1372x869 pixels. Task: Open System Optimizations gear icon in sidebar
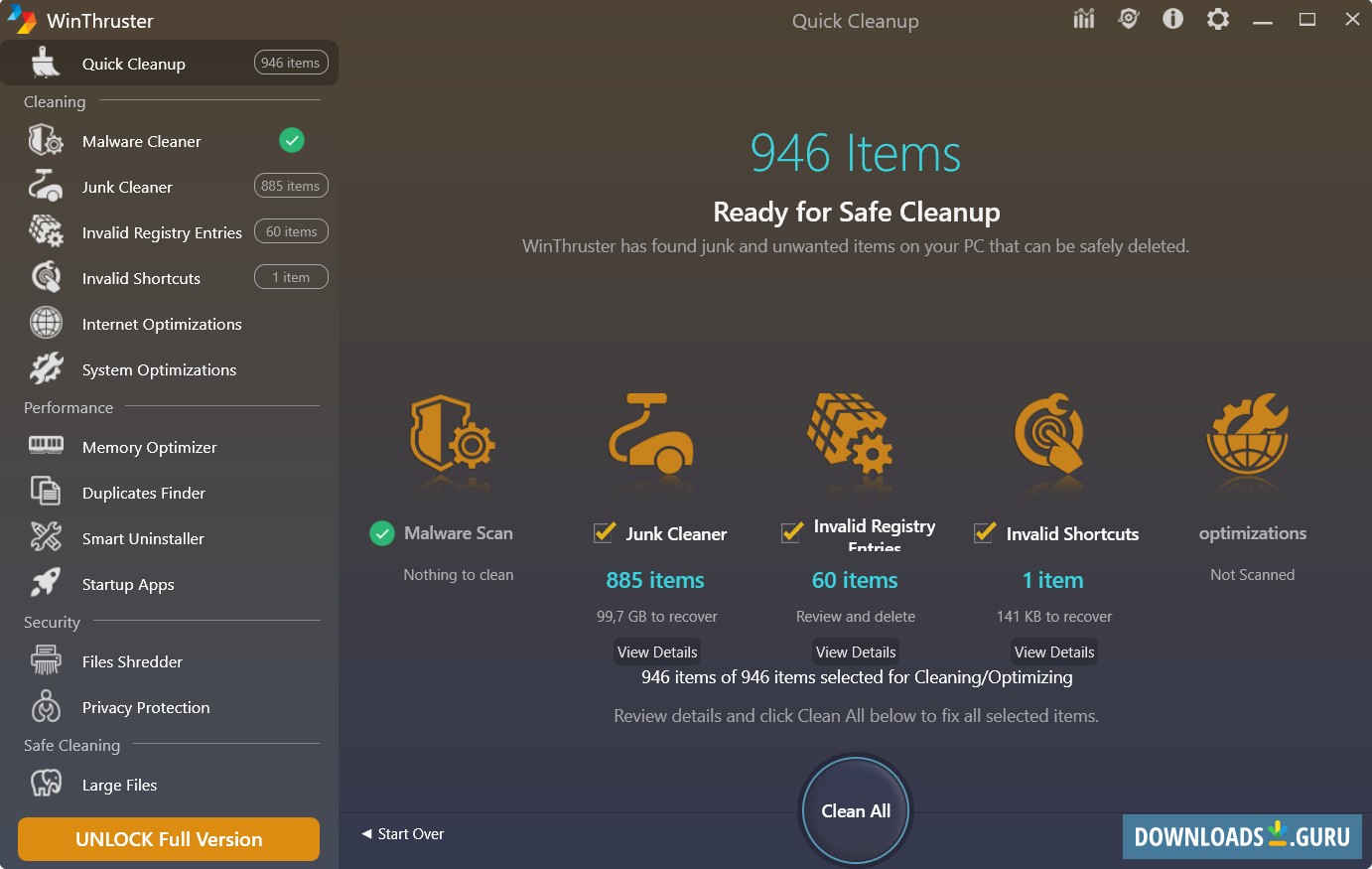coord(46,368)
